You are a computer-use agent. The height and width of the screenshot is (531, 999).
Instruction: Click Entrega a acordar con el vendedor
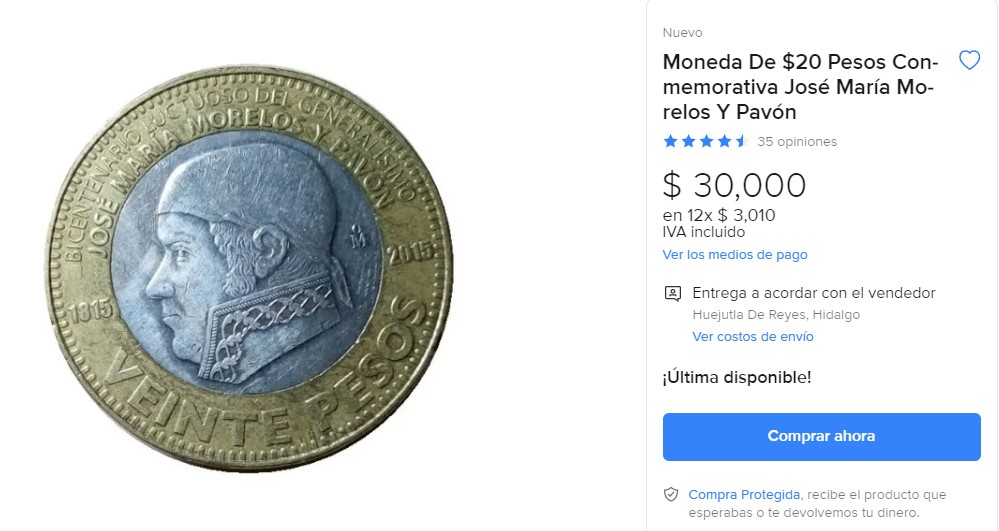814,293
